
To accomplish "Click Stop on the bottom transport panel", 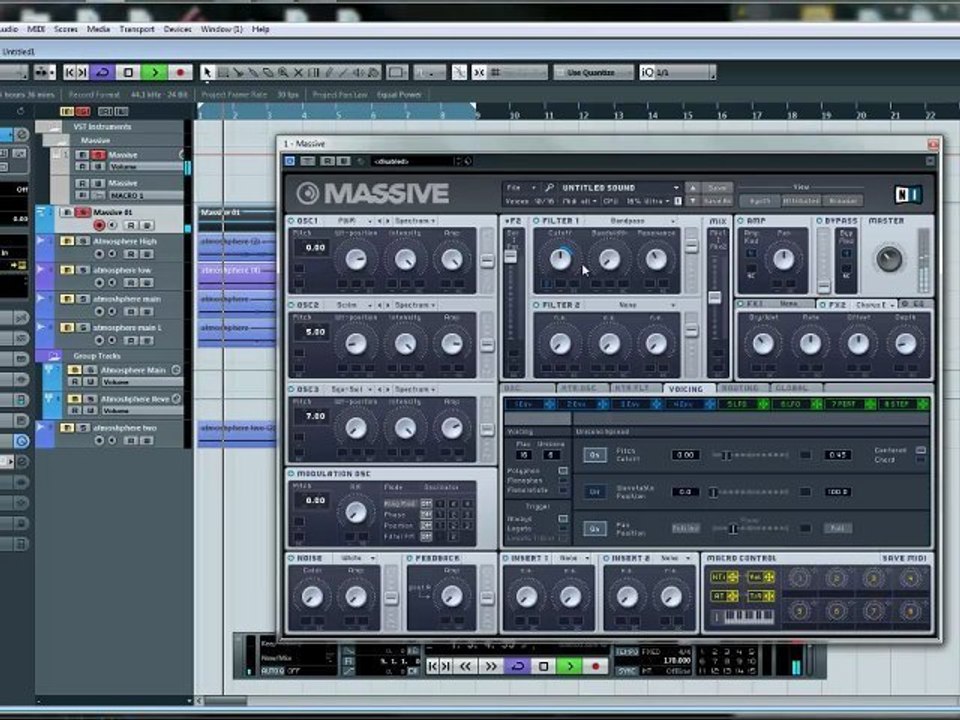I will [544, 666].
